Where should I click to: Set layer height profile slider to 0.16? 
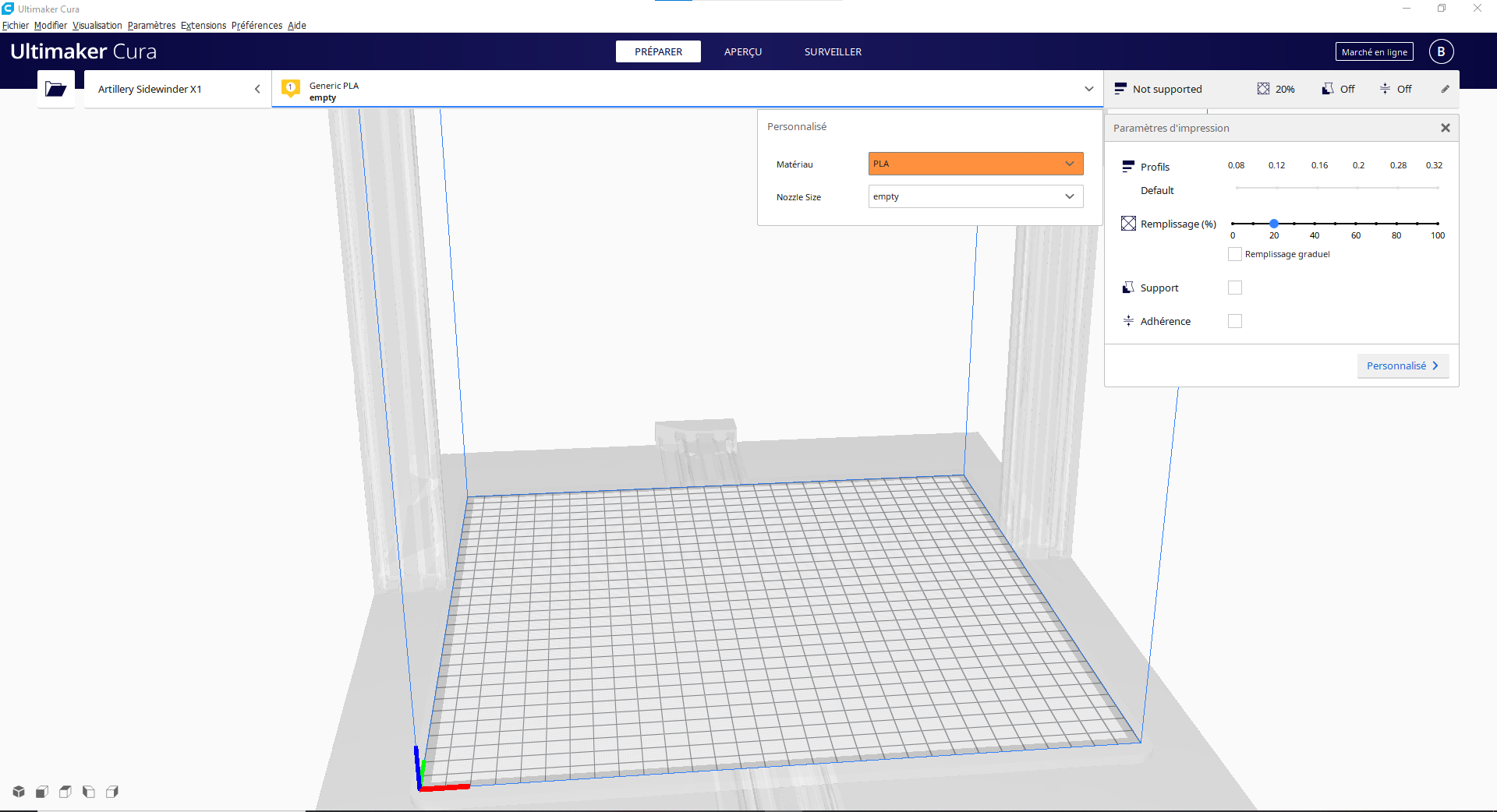1318,188
